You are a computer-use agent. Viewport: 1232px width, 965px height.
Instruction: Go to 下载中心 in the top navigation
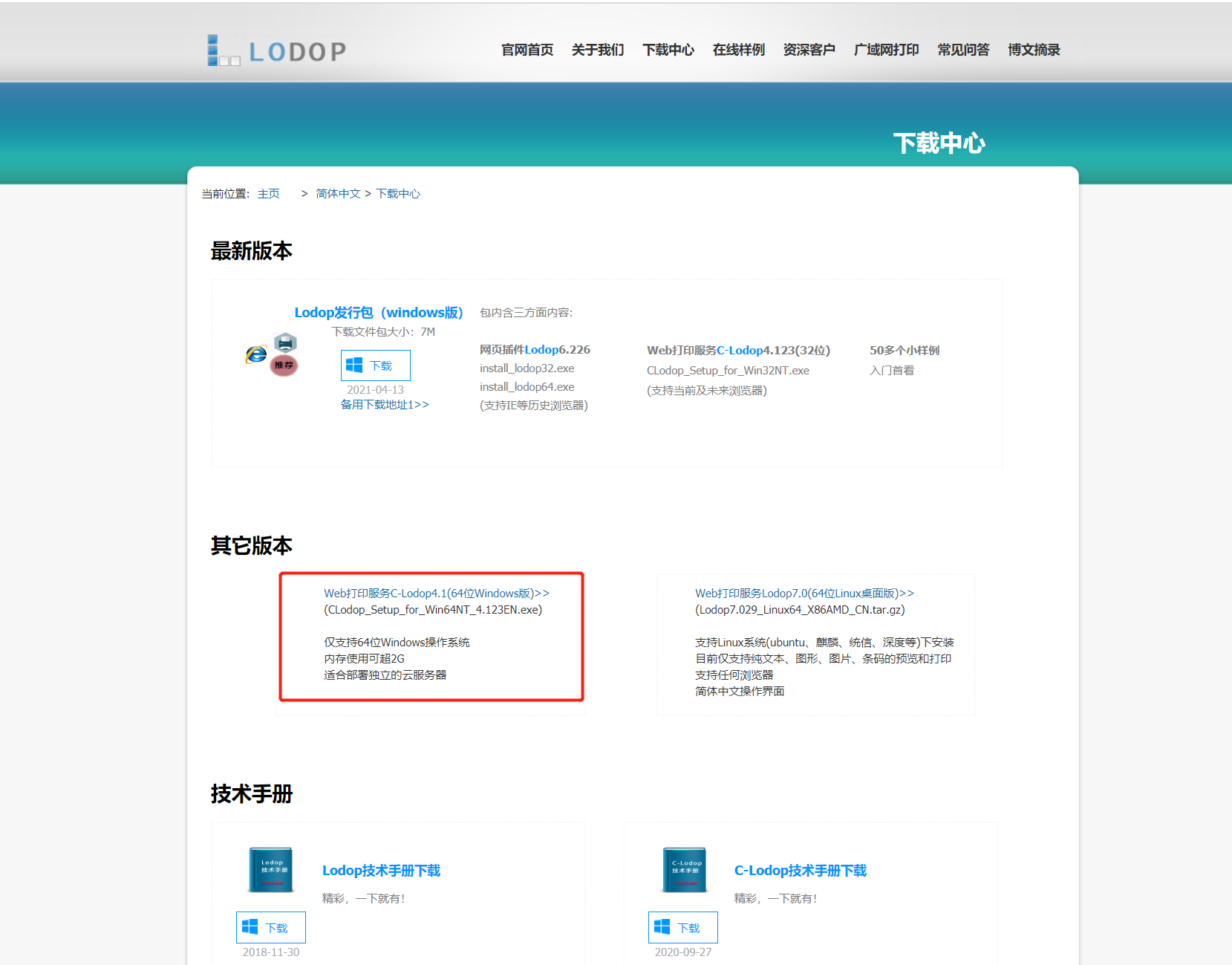click(668, 50)
